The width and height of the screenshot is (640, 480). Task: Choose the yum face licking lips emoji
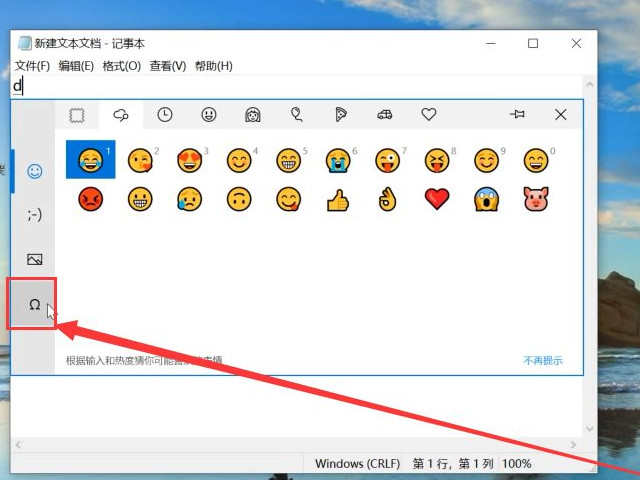(289, 199)
